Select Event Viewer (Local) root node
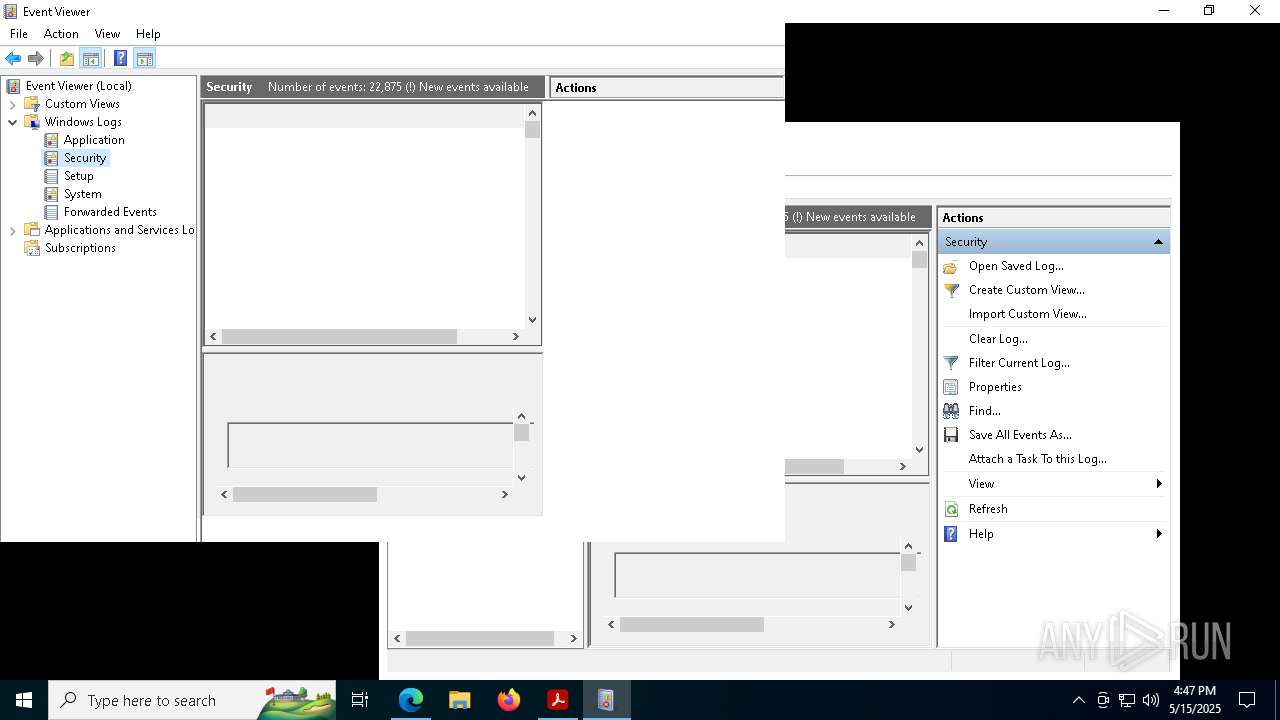The image size is (1280, 720). coord(79,86)
